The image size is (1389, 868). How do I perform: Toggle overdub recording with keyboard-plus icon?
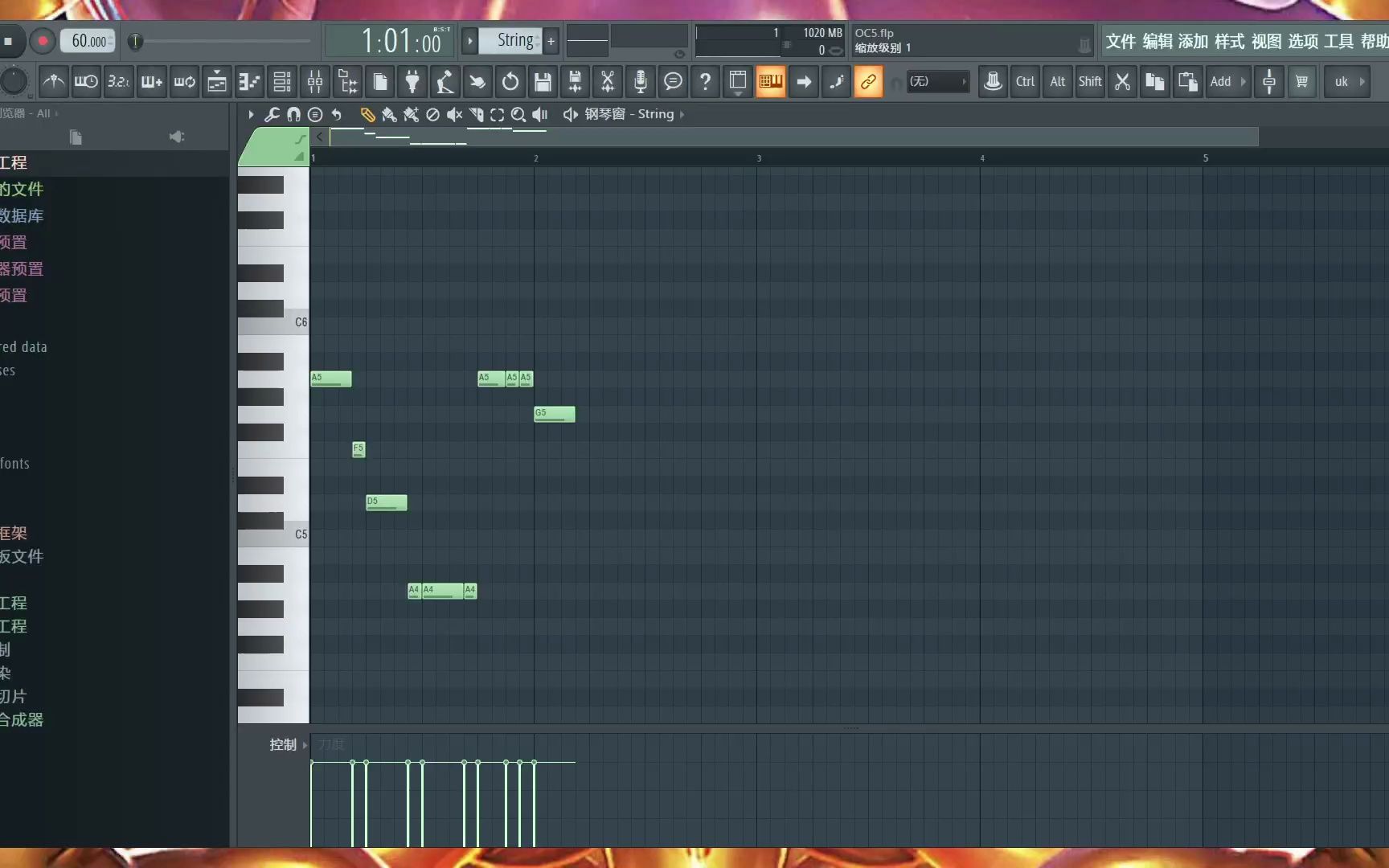152,82
